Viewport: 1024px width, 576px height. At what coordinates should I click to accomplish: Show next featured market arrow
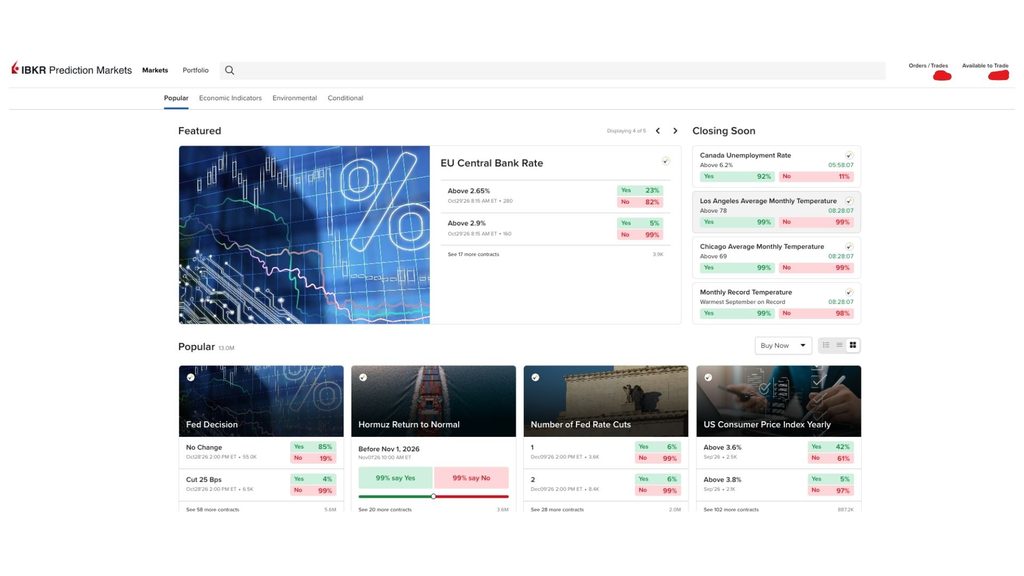[x=675, y=131]
